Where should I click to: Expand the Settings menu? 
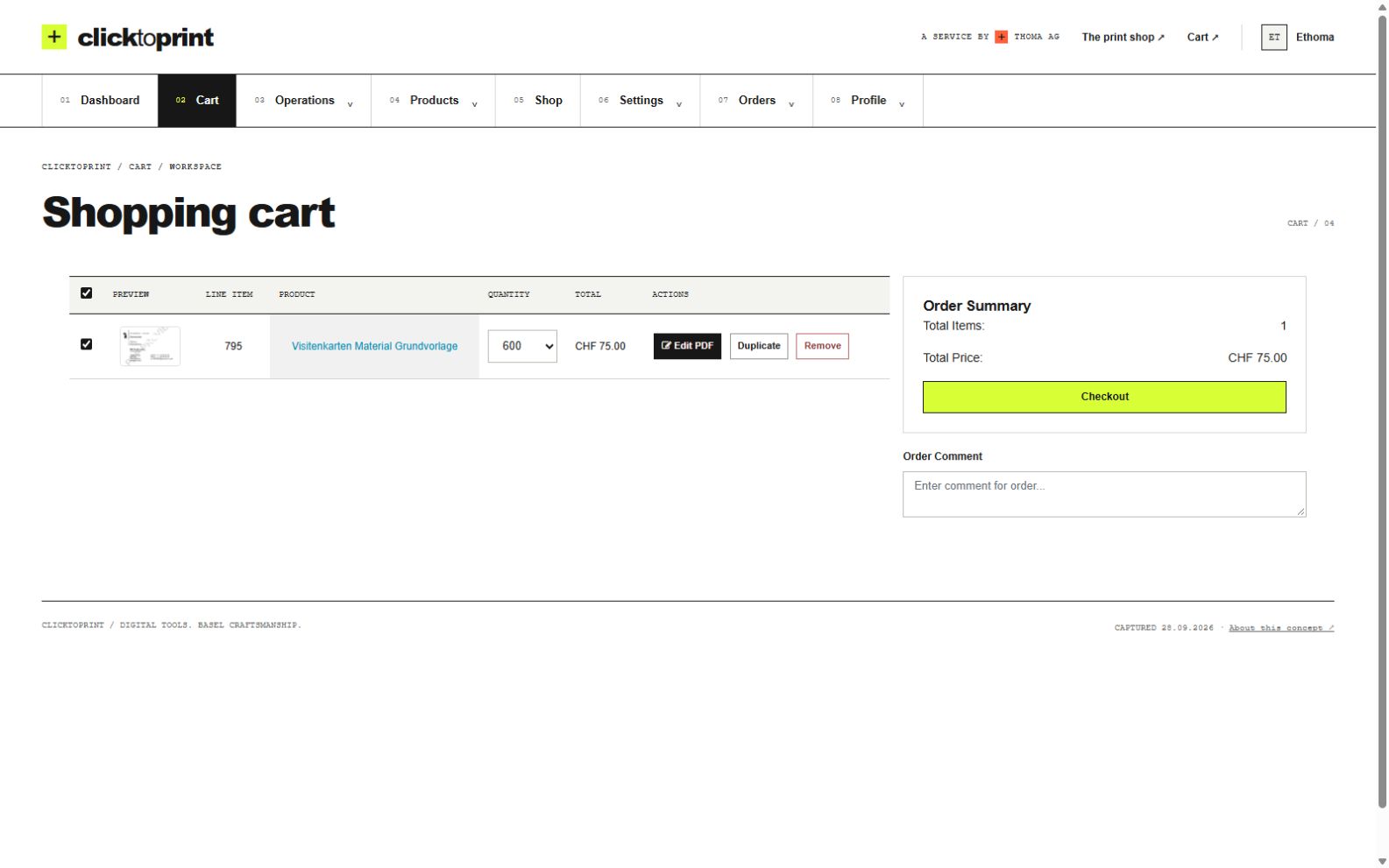click(641, 101)
